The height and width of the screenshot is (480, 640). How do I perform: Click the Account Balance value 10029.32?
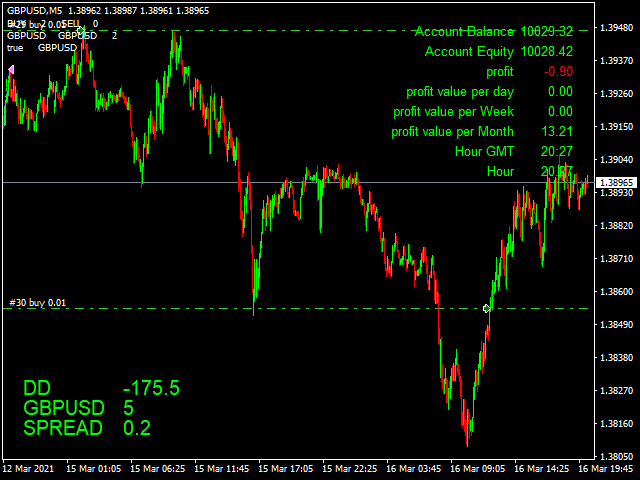tap(547, 31)
